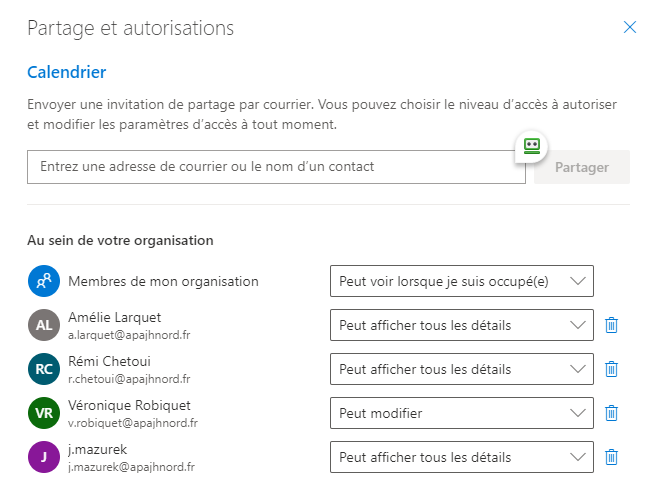Click the Calendrier heading link

click(66, 72)
